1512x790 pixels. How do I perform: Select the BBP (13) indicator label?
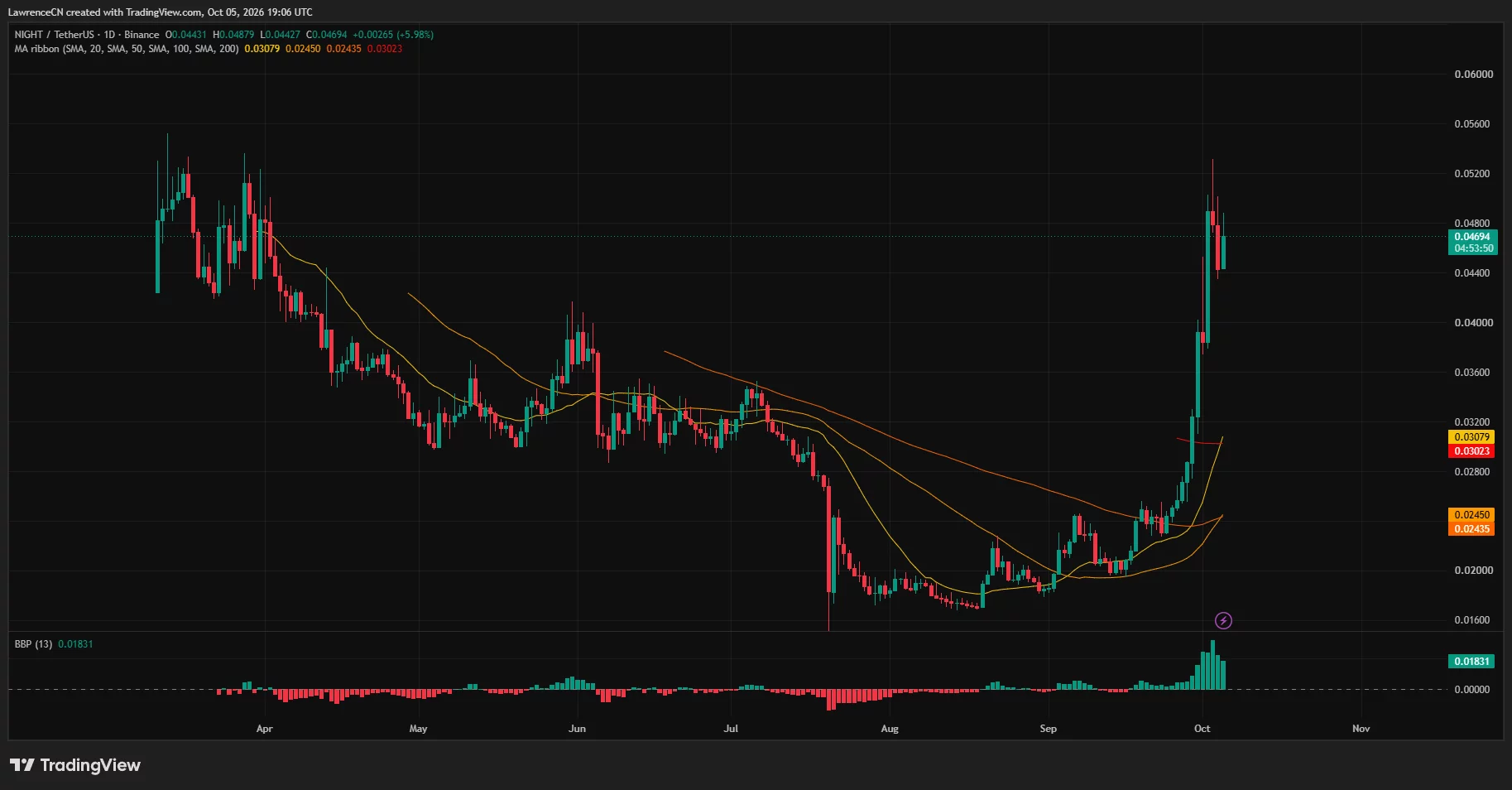coord(33,644)
